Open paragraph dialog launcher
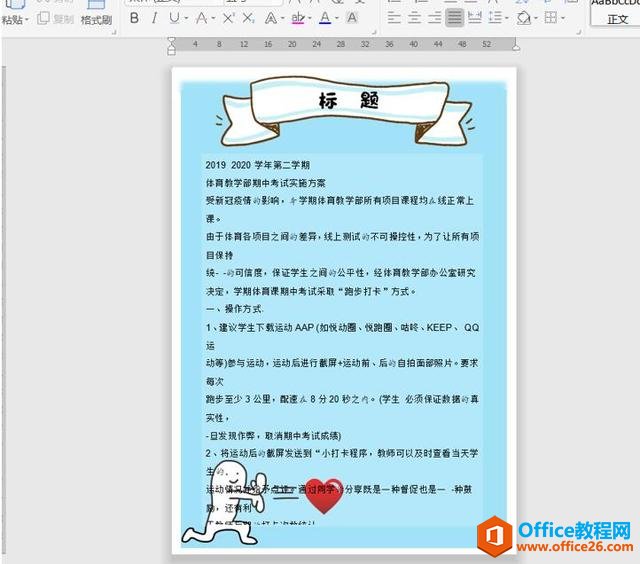This screenshot has width=640, height=564. click(579, 31)
